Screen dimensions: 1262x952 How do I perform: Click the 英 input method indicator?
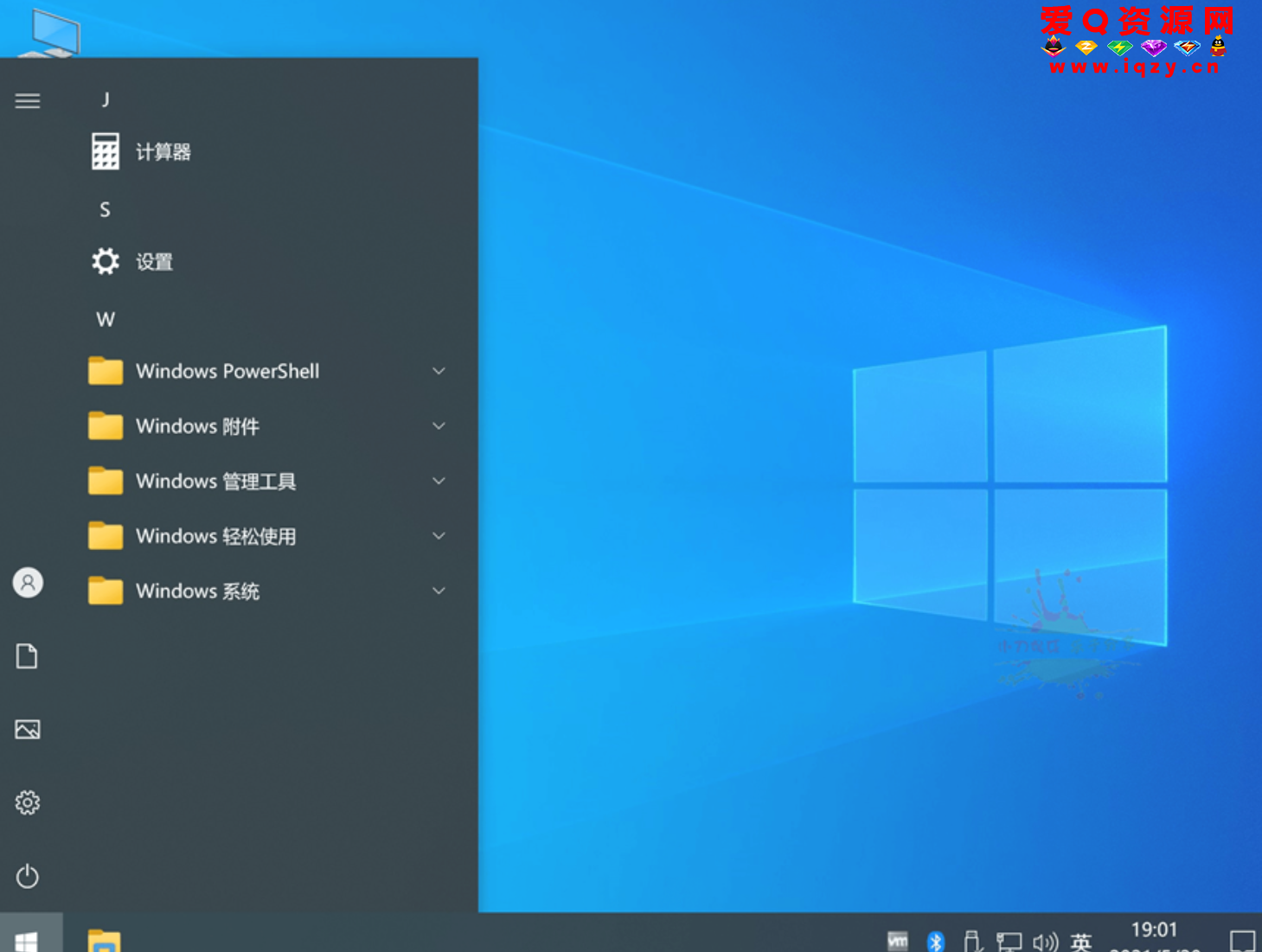click(1081, 941)
